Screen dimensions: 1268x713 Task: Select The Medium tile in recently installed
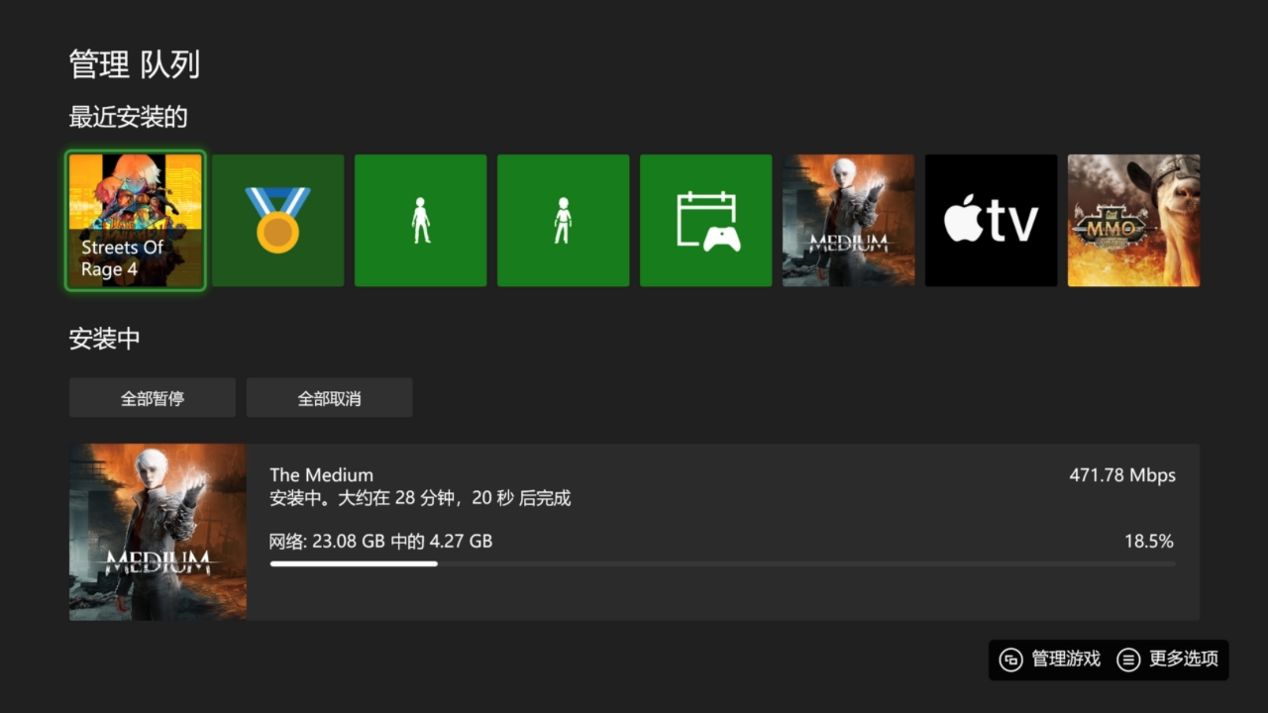(x=848, y=219)
